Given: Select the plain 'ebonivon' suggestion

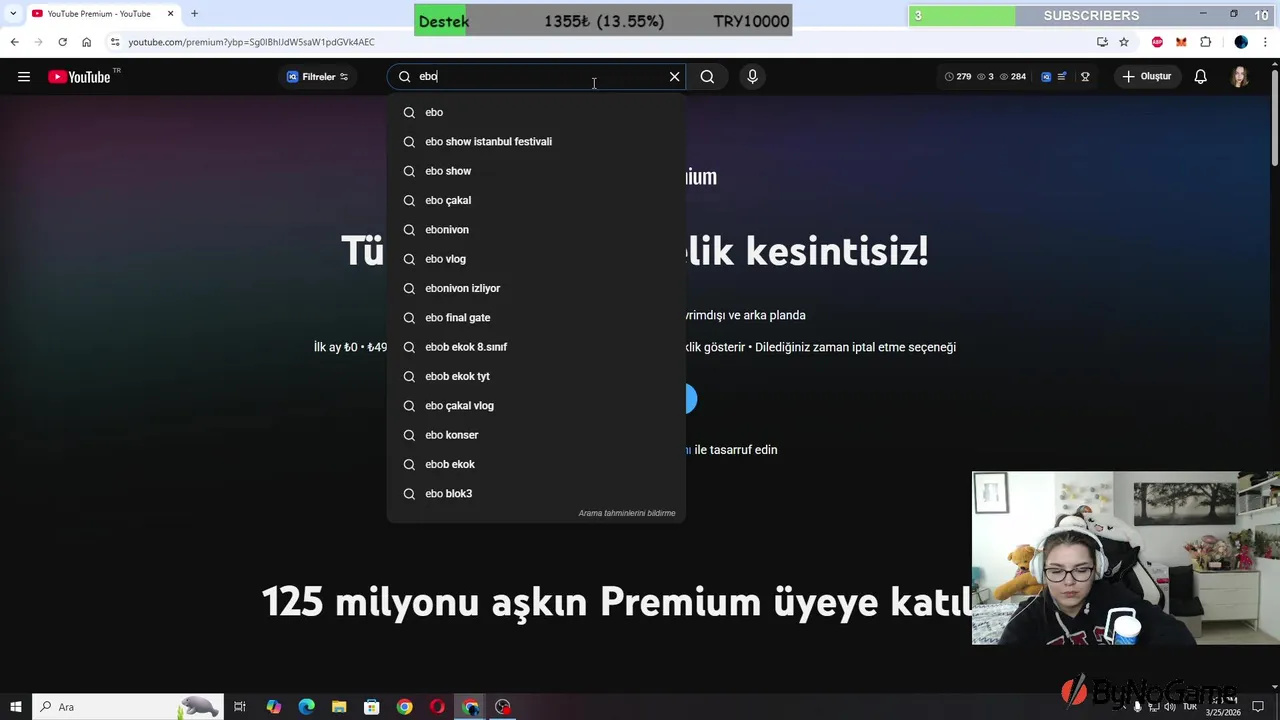Looking at the screenshot, I should (536, 230).
